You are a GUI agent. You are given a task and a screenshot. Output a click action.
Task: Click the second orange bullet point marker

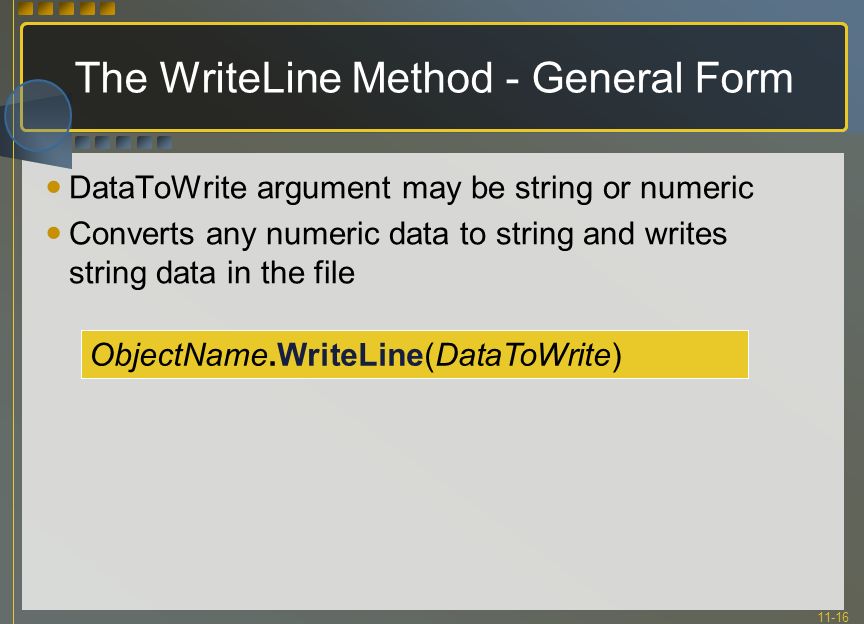pyautogui.click(x=53, y=233)
